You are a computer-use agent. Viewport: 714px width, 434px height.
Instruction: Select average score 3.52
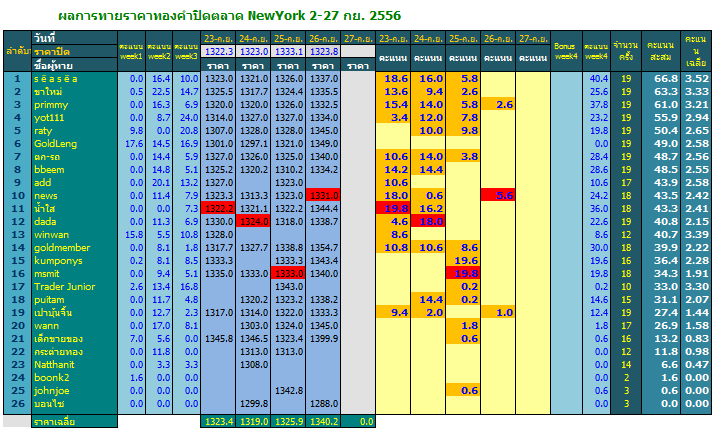697,79
